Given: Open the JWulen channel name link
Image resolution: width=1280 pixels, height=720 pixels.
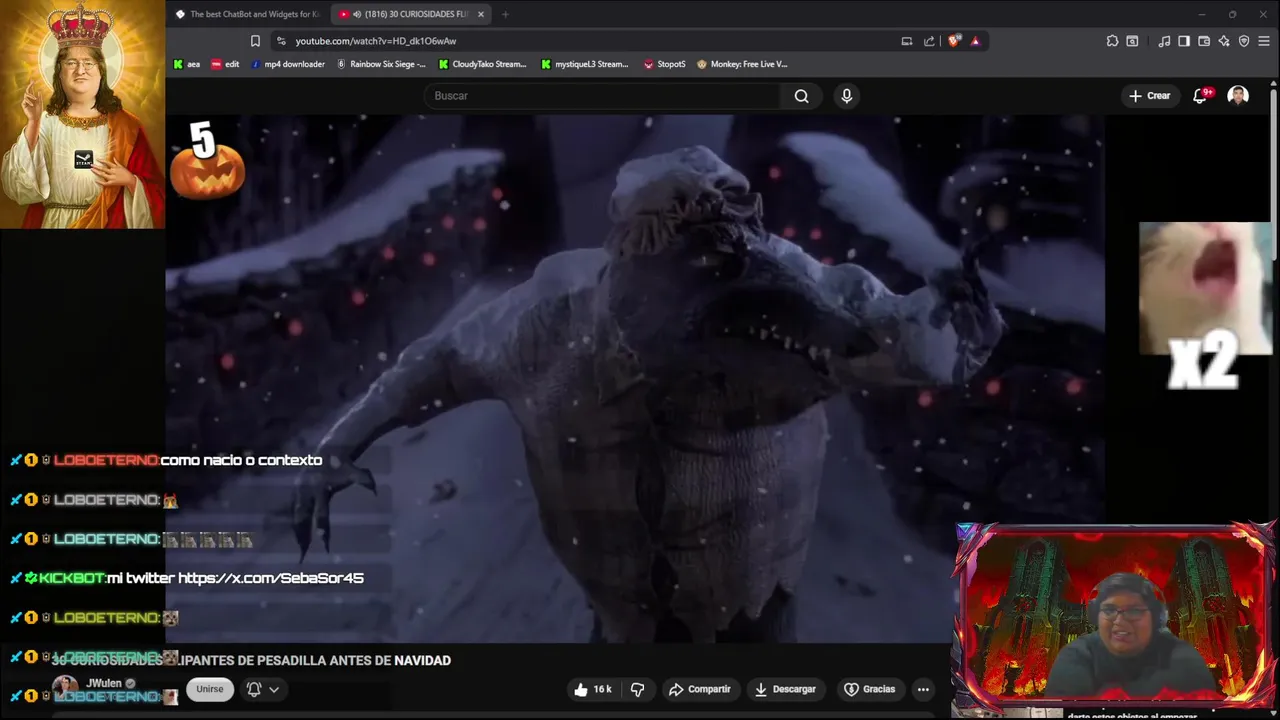Looking at the screenshot, I should 104,683.
